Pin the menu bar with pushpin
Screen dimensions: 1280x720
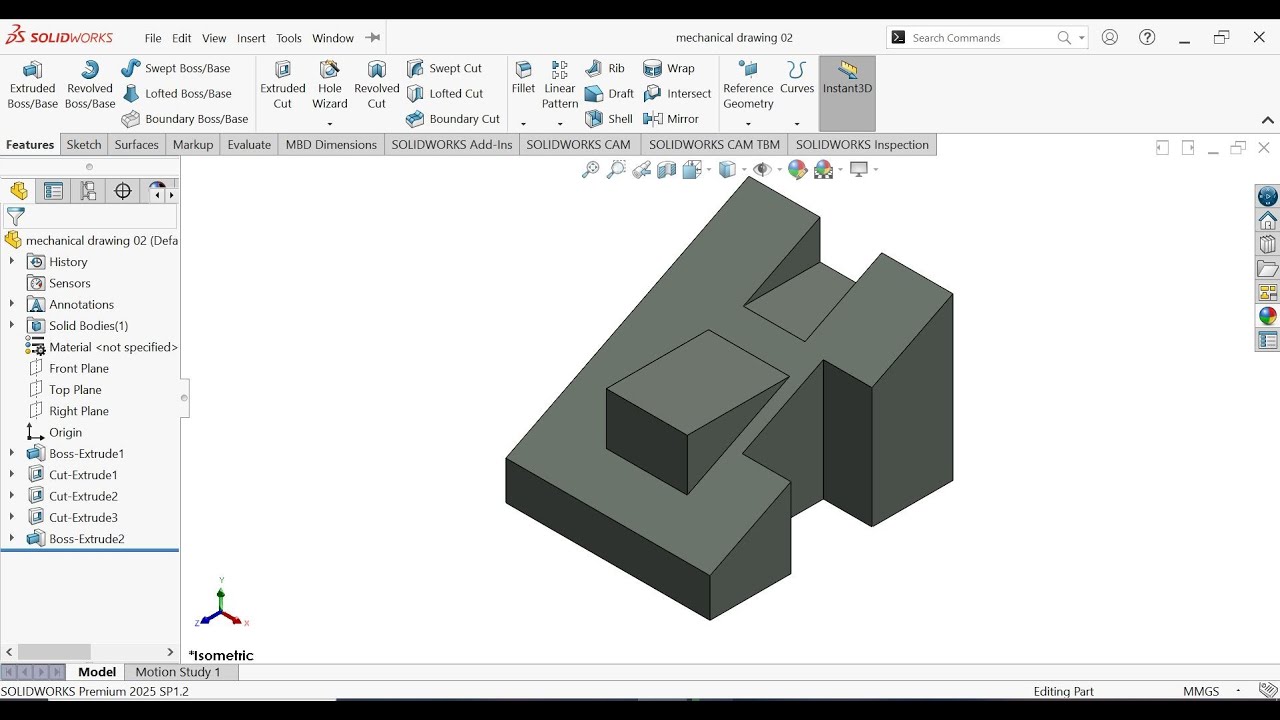(x=372, y=38)
